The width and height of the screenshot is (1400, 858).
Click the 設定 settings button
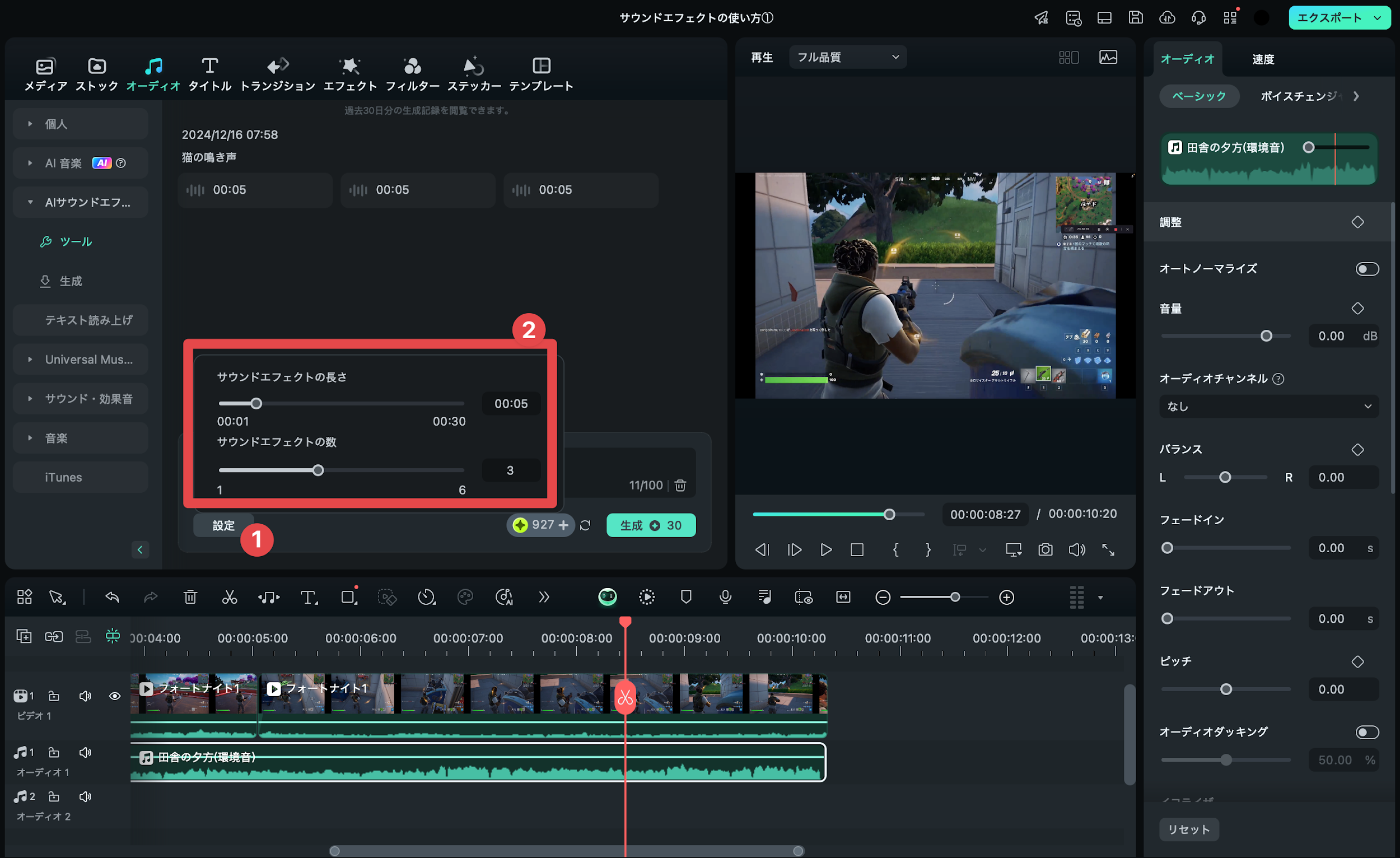tap(223, 525)
